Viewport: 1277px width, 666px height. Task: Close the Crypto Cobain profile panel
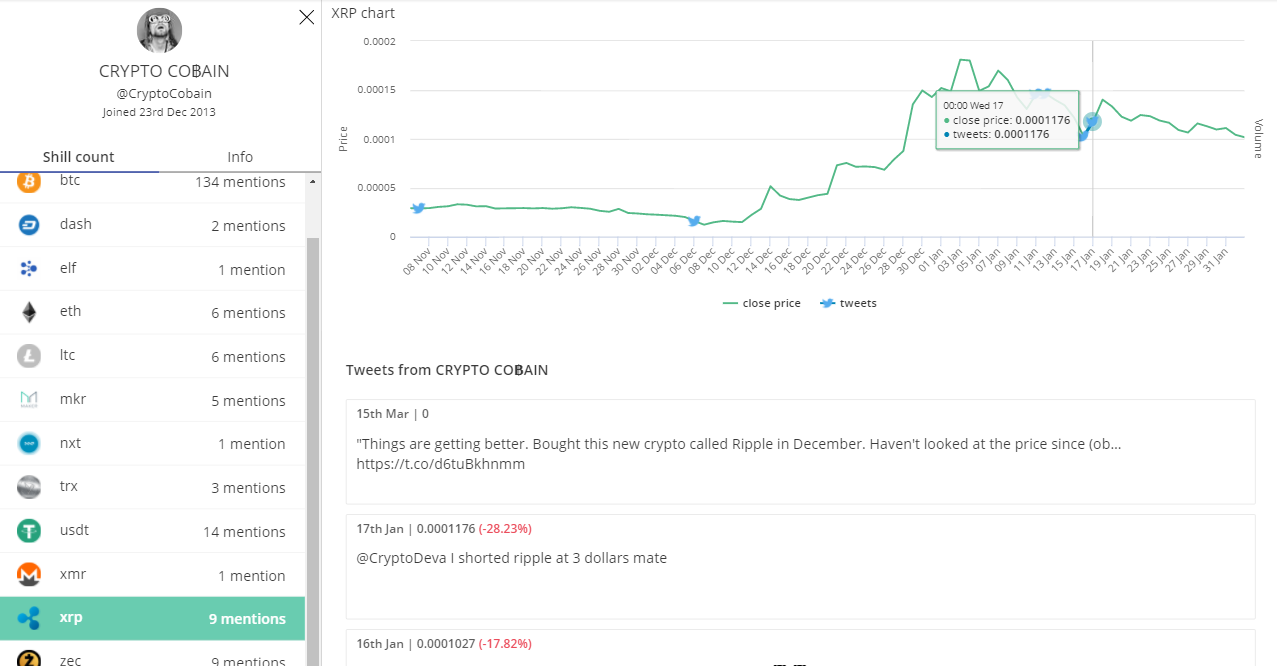click(x=307, y=16)
